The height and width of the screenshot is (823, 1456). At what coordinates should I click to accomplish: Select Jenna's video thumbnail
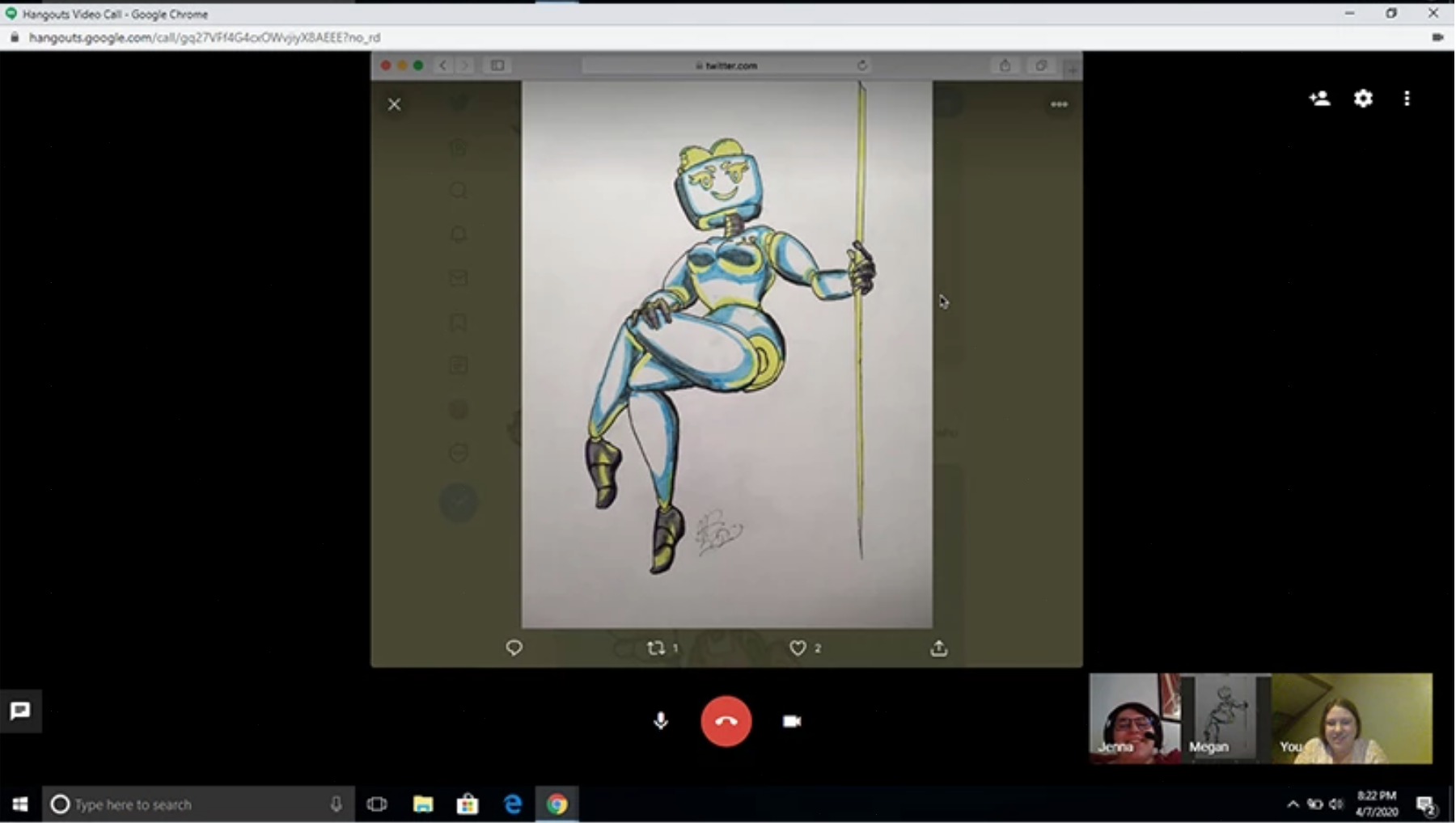(x=1134, y=718)
